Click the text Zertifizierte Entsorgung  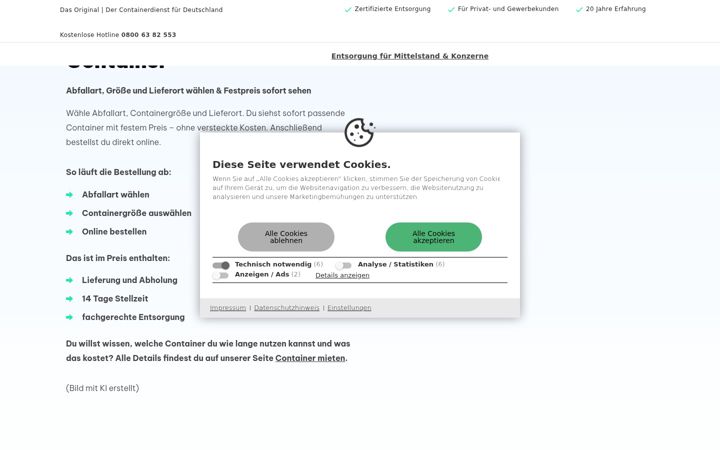393,9
